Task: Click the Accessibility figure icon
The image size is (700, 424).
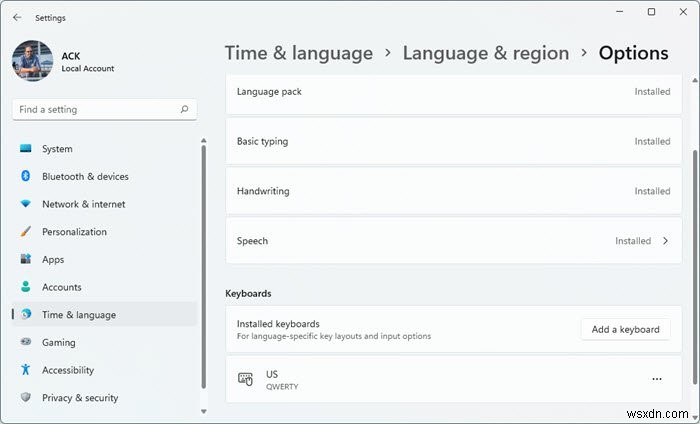Action: (26, 370)
